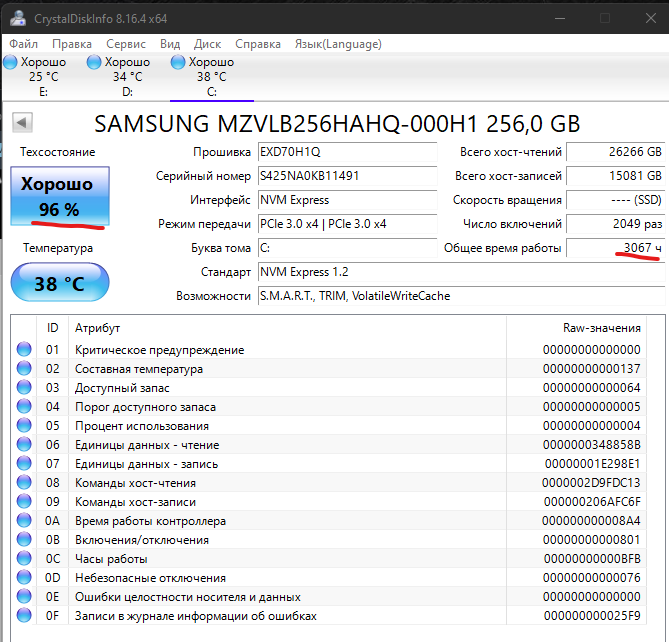Open the Диск menu
Viewport: 669px width, 642px height.
[x=207, y=44]
